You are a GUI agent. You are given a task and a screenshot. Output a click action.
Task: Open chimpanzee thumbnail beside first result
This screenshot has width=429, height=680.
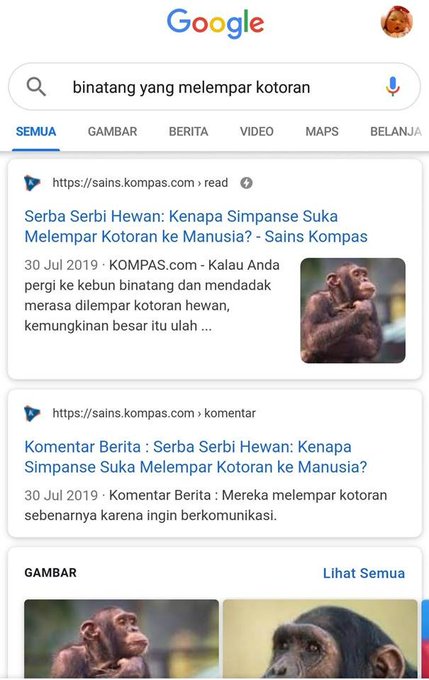coord(353,311)
